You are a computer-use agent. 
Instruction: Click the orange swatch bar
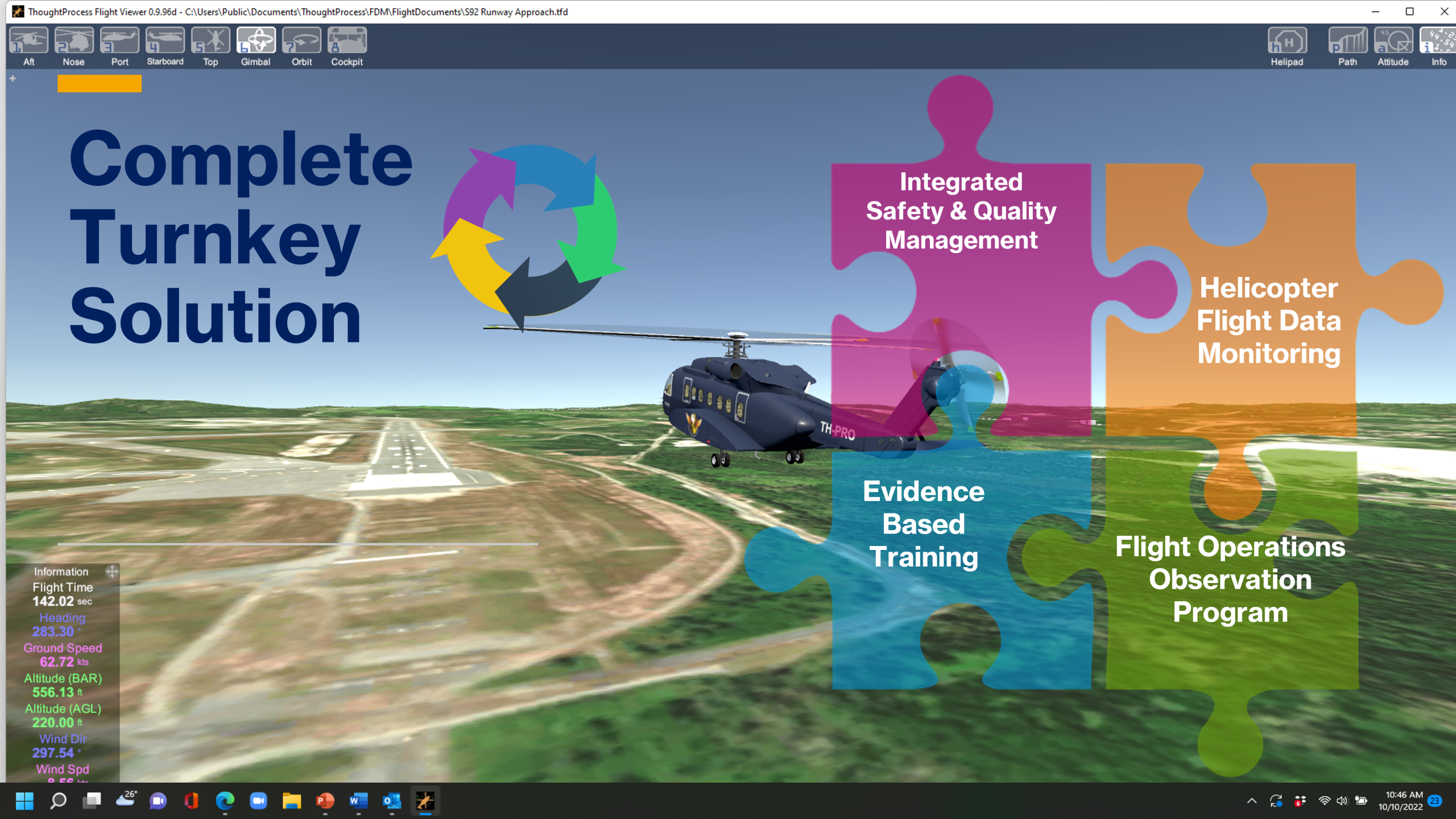(100, 84)
